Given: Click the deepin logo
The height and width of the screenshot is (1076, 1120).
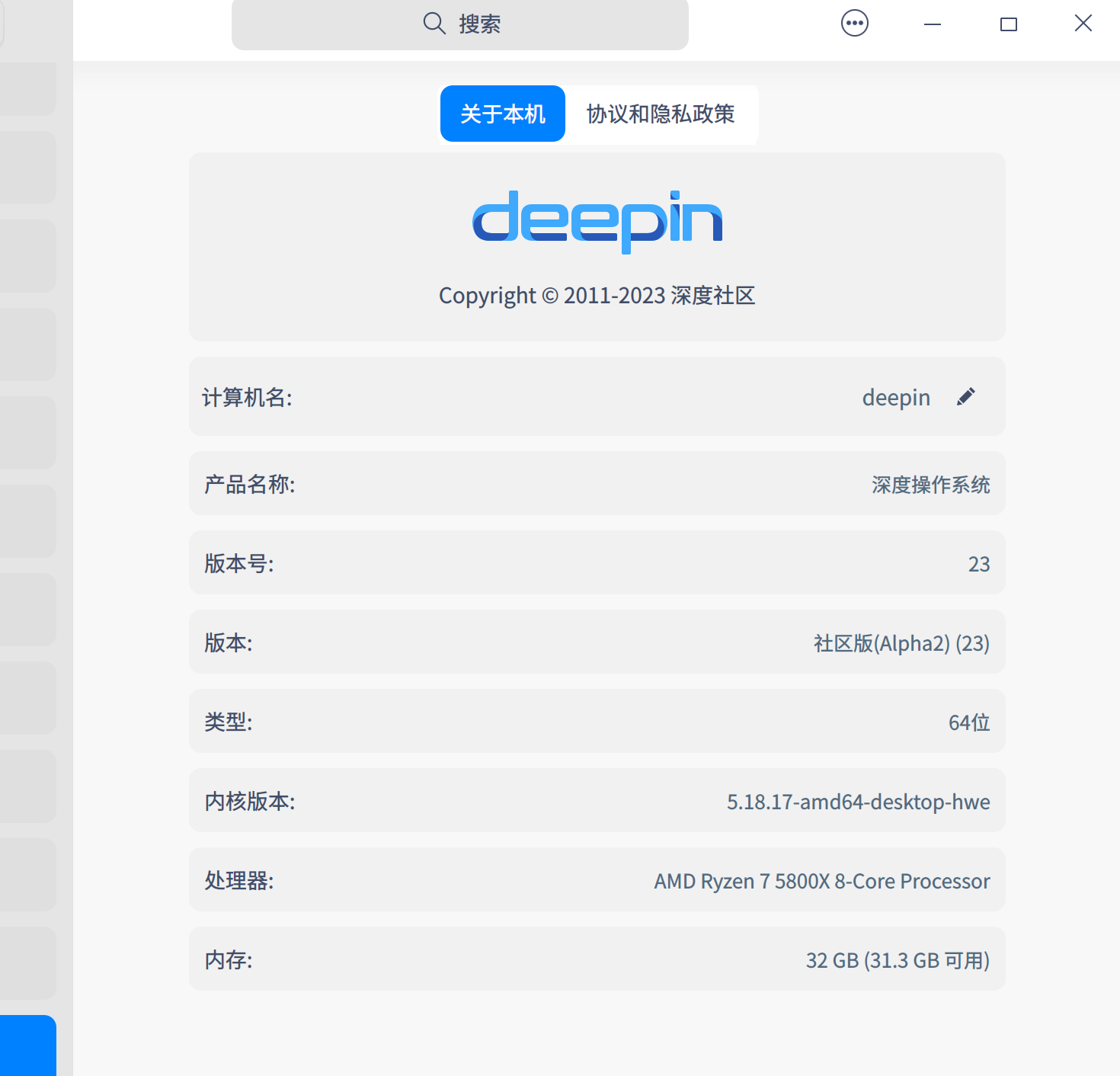Looking at the screenshot, I should (597, 220).
